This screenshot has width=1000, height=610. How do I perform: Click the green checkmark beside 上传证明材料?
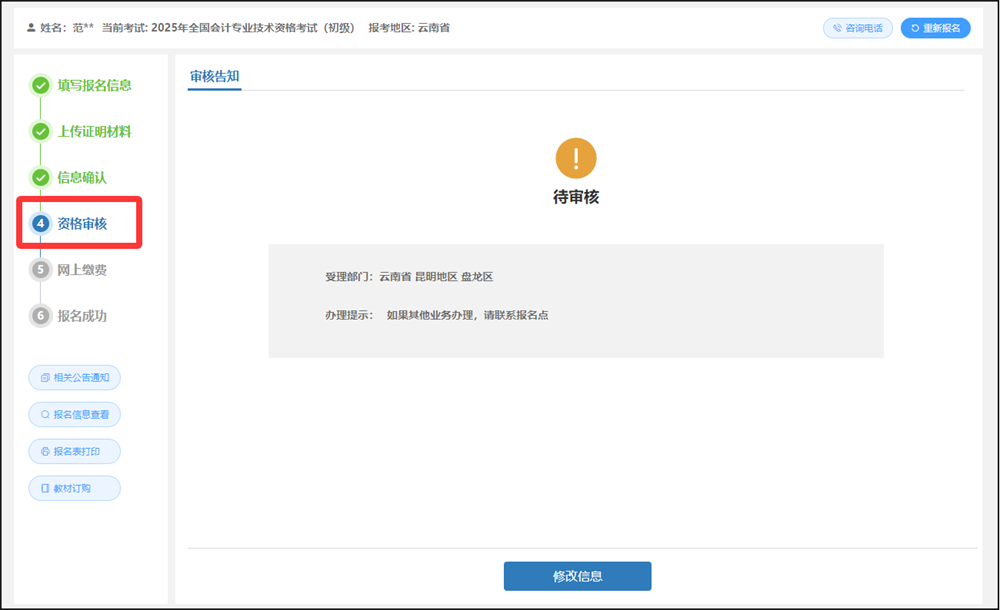tap(41, 131)
